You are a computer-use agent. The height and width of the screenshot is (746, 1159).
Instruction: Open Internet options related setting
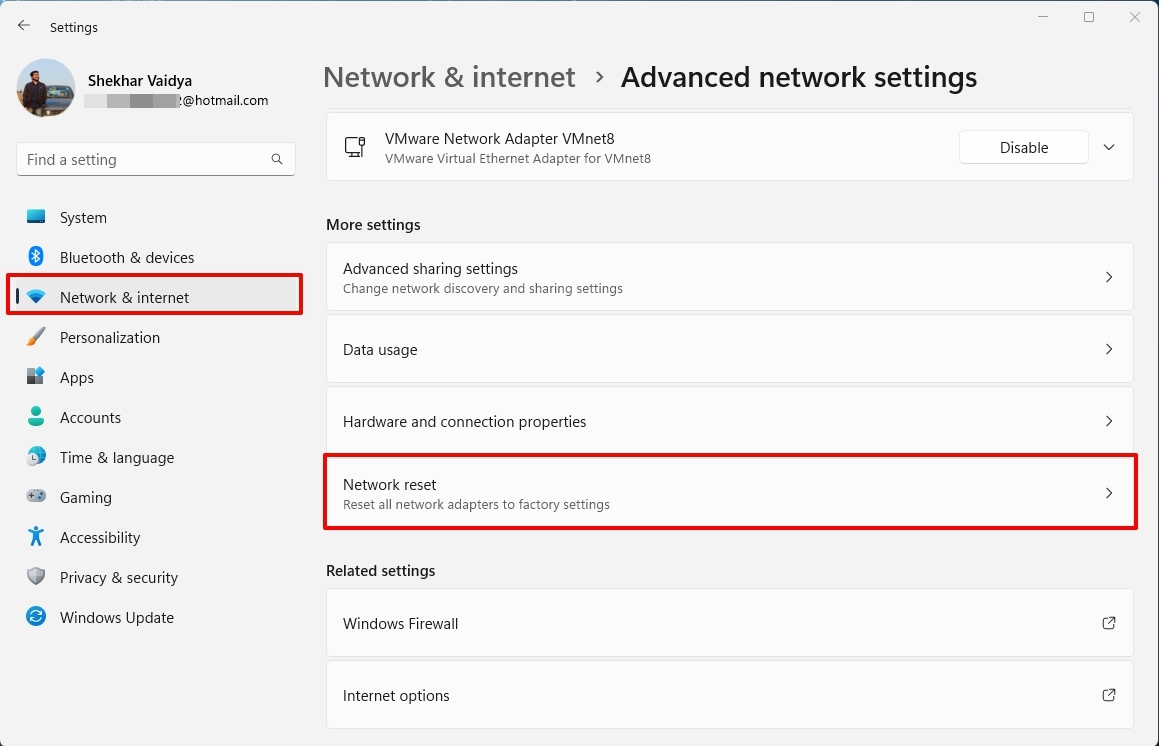730,695
